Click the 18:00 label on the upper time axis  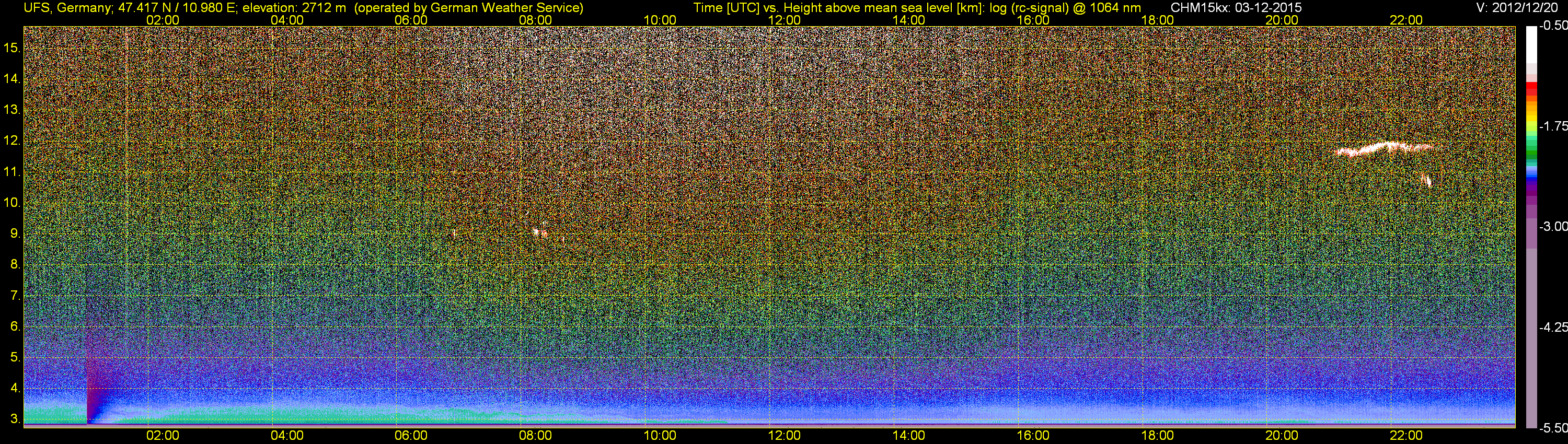click(x=1157, y=20)
